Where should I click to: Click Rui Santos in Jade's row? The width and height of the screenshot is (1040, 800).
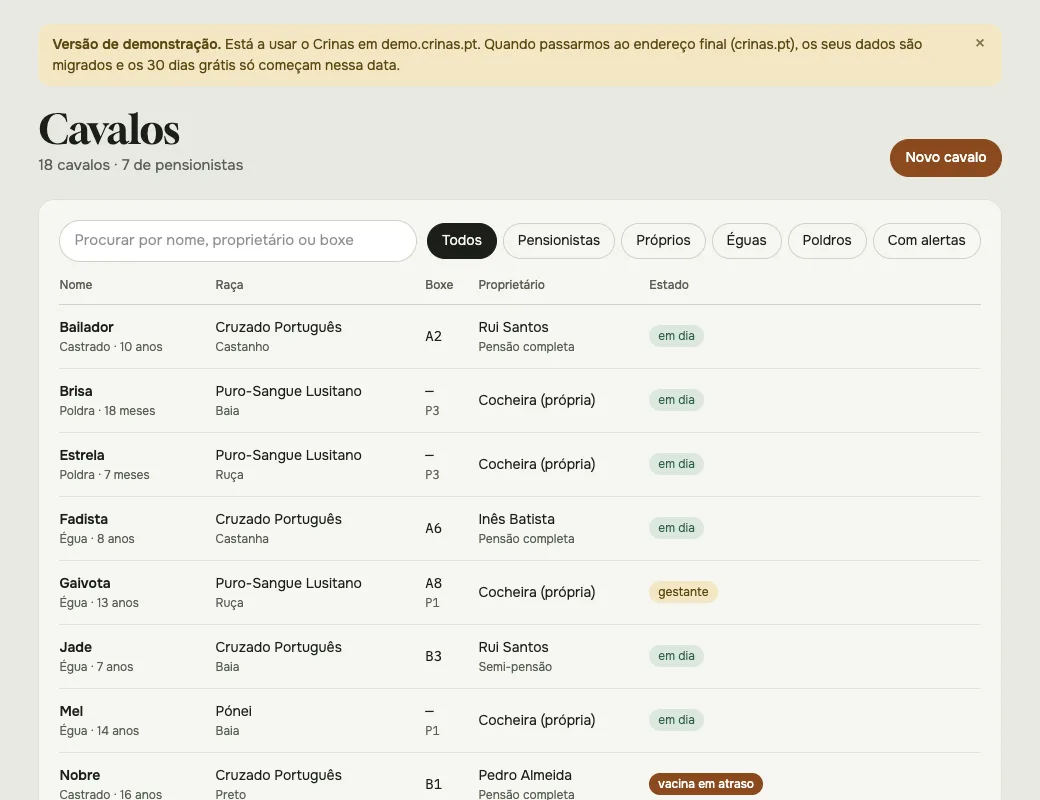coord(513,647)
